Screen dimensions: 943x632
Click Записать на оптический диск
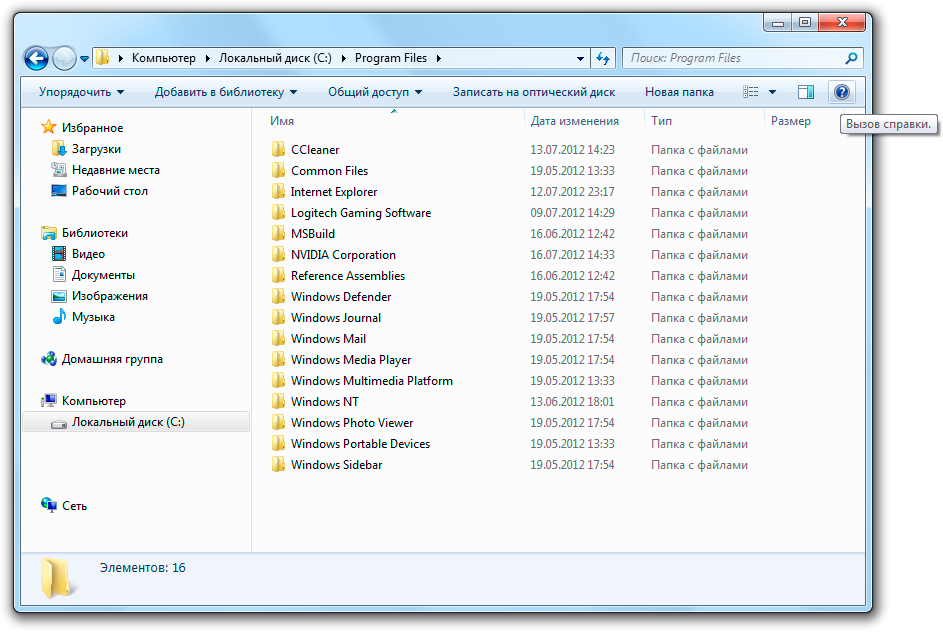533,92
